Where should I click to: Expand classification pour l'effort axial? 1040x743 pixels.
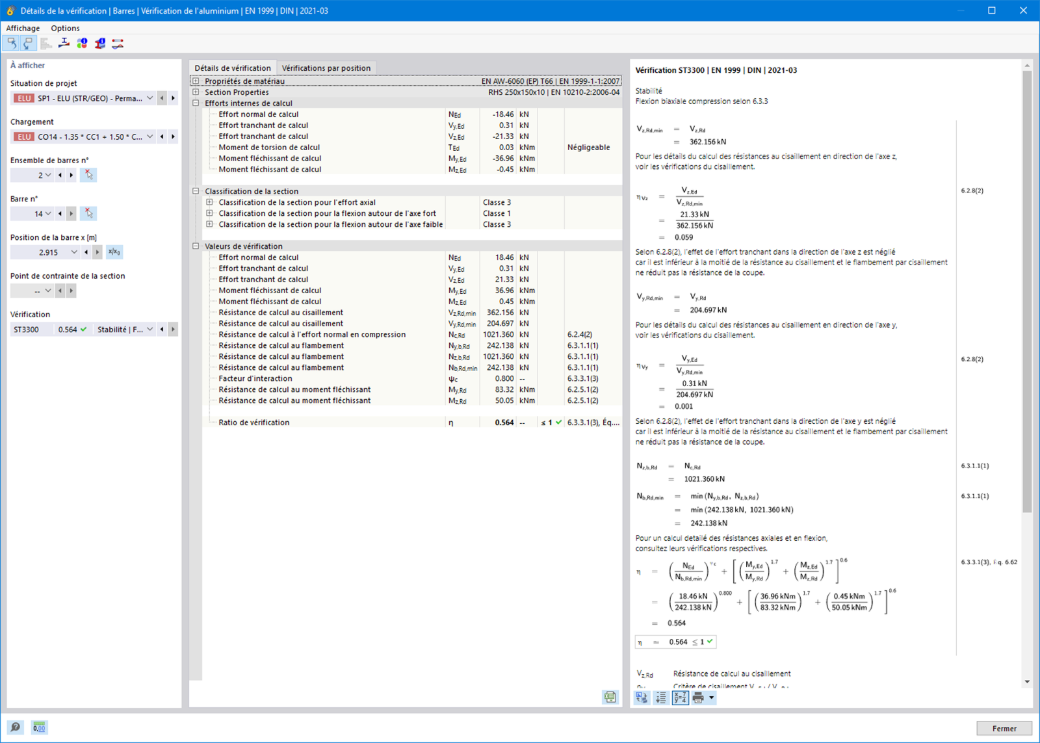(x=210, y=202)
